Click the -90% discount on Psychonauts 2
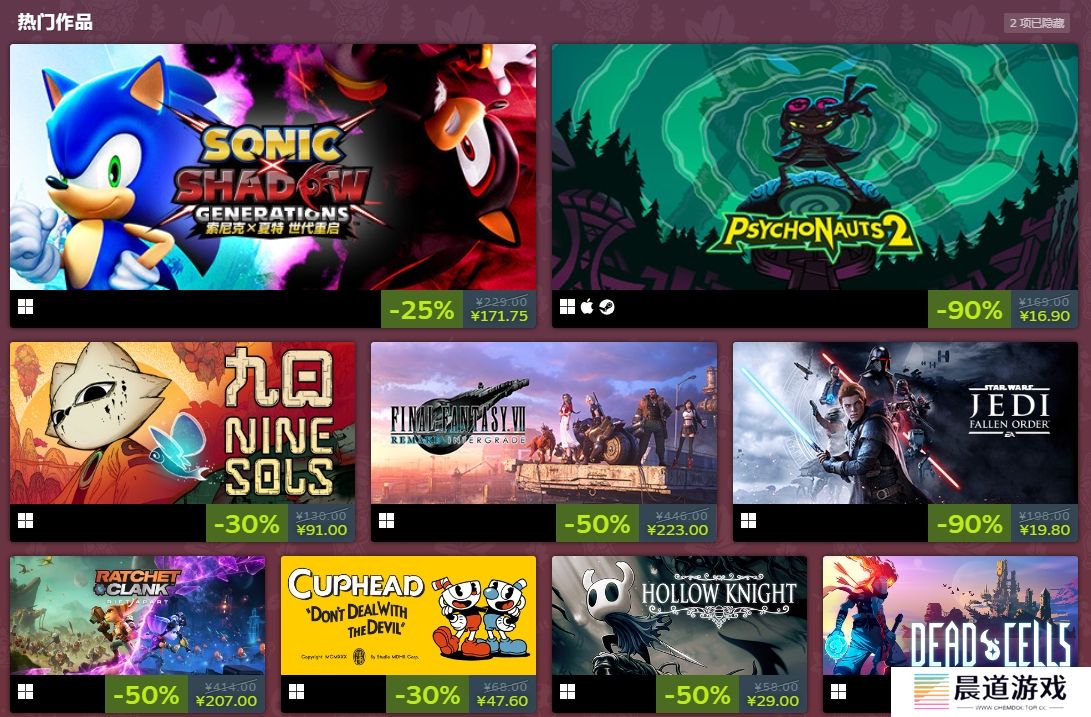The image size is (1091, 717). [x=970, y=310]
